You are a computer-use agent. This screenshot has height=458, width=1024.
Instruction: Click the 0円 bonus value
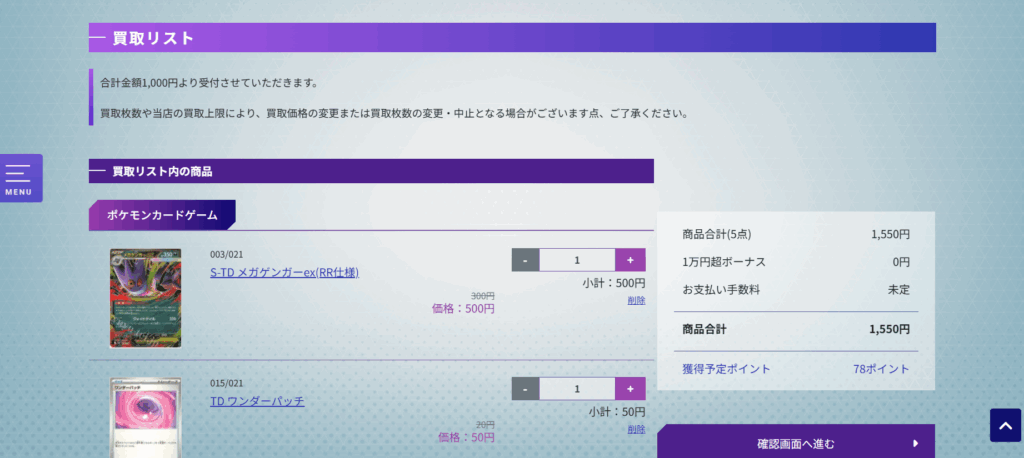901,262
